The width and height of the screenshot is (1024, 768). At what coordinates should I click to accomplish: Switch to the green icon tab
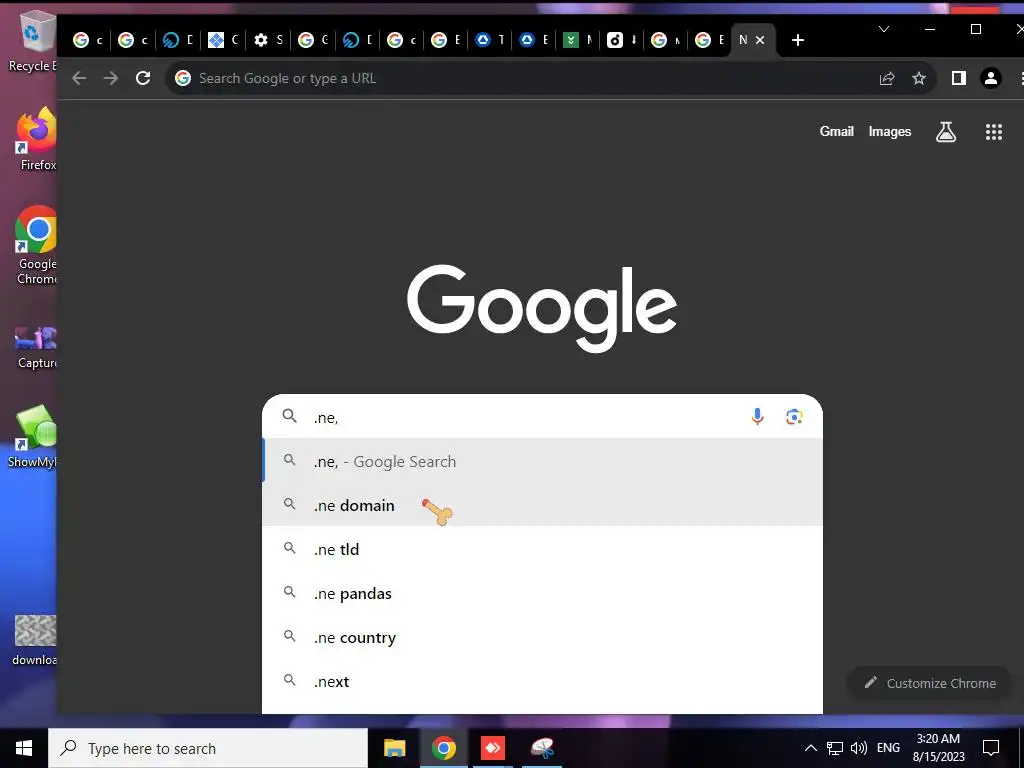[577, 40]
